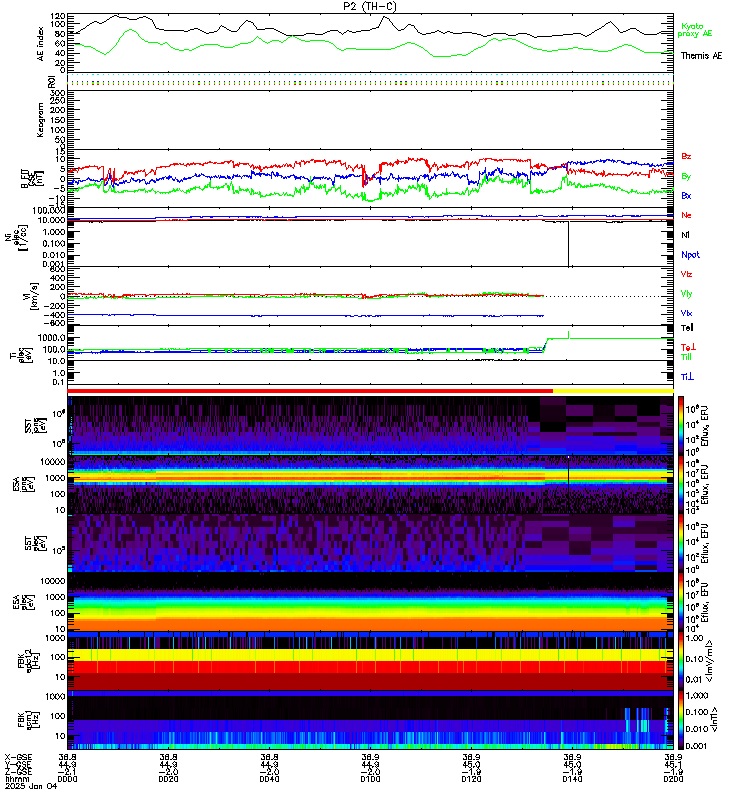Select the red Te perpendicular legend entry
This screenshot has width=750, height=800.
(688, 347)
